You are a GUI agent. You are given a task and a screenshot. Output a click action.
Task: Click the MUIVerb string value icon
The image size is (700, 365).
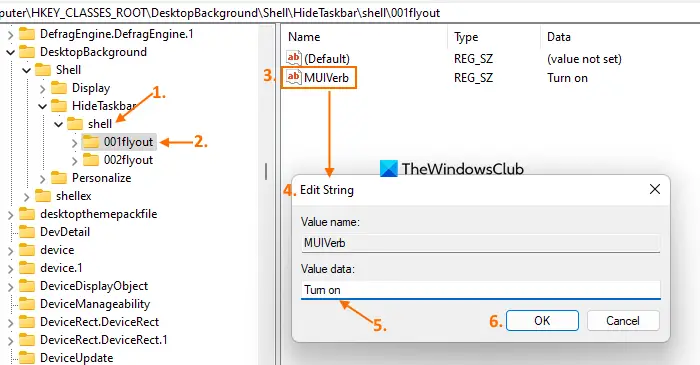(294, 77)
